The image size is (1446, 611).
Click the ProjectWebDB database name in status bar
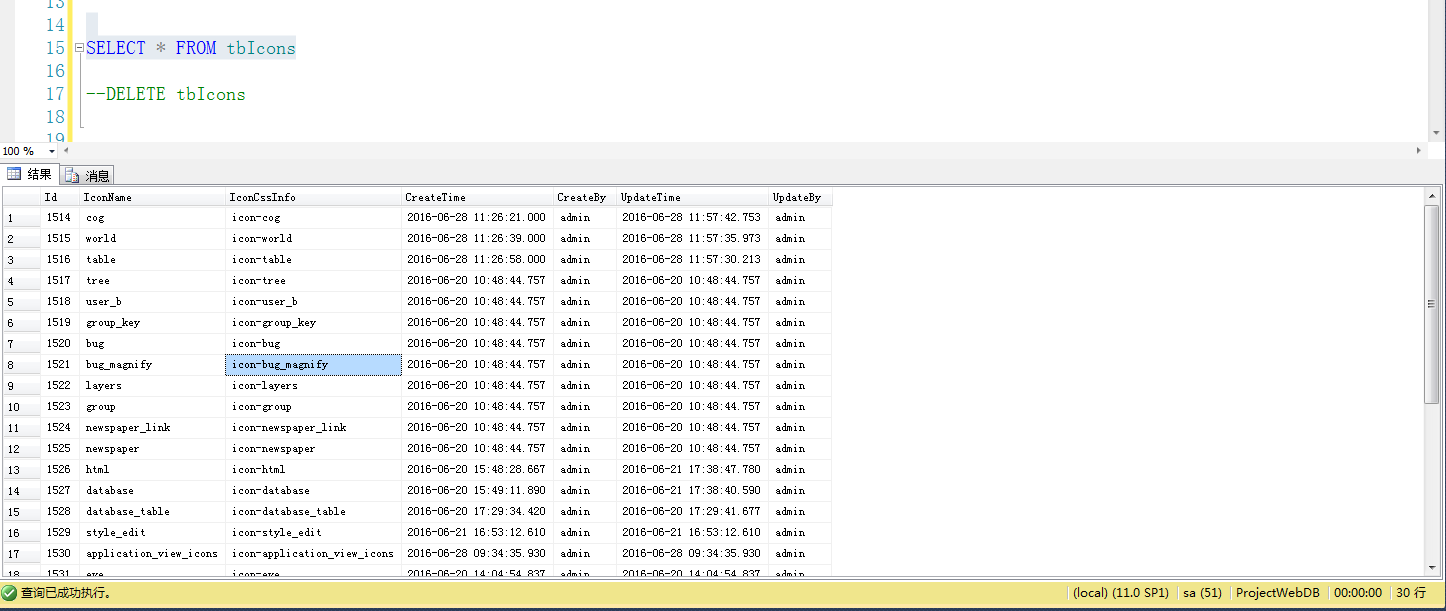click(x=1277, y=592)
